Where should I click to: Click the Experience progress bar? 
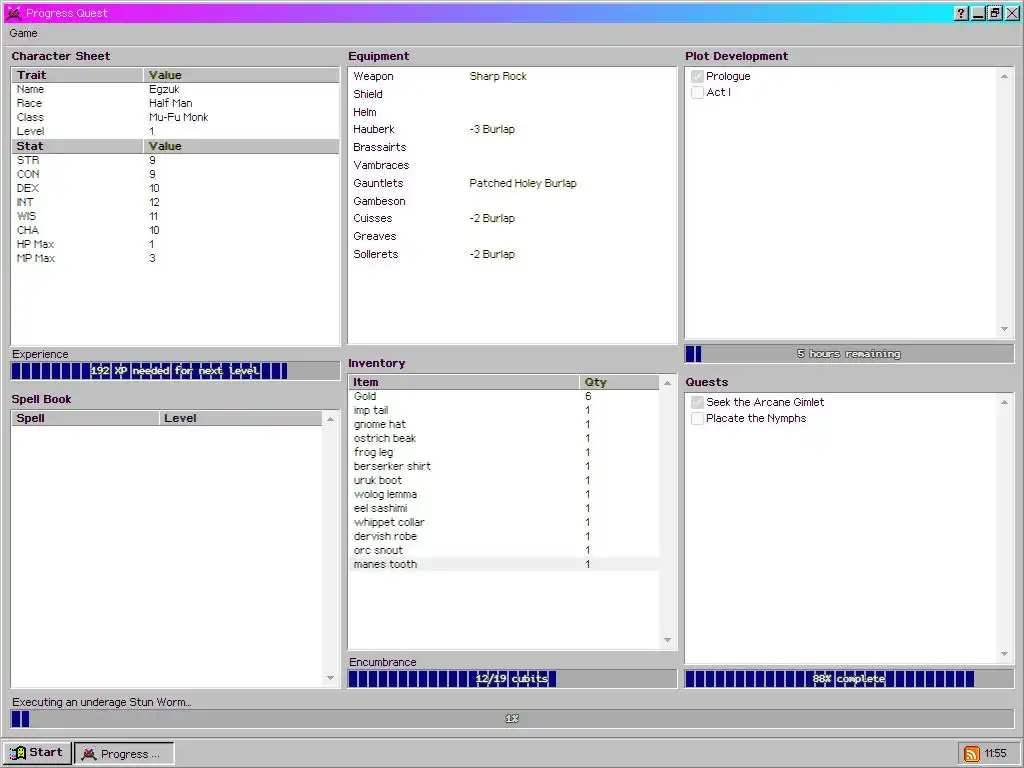click(x=175, y=371)
